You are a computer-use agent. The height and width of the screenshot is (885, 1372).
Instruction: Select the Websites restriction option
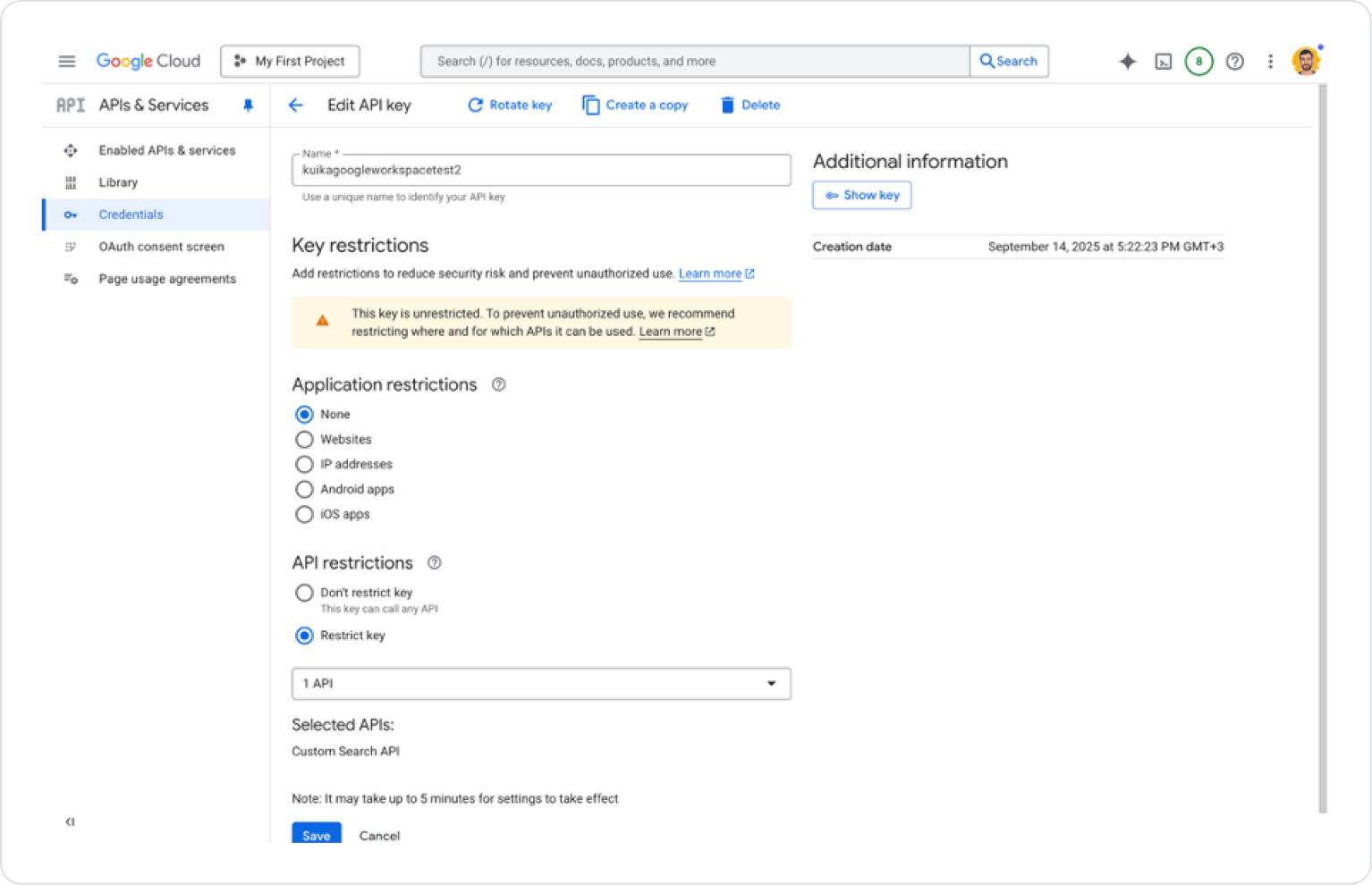click(305, 440)
